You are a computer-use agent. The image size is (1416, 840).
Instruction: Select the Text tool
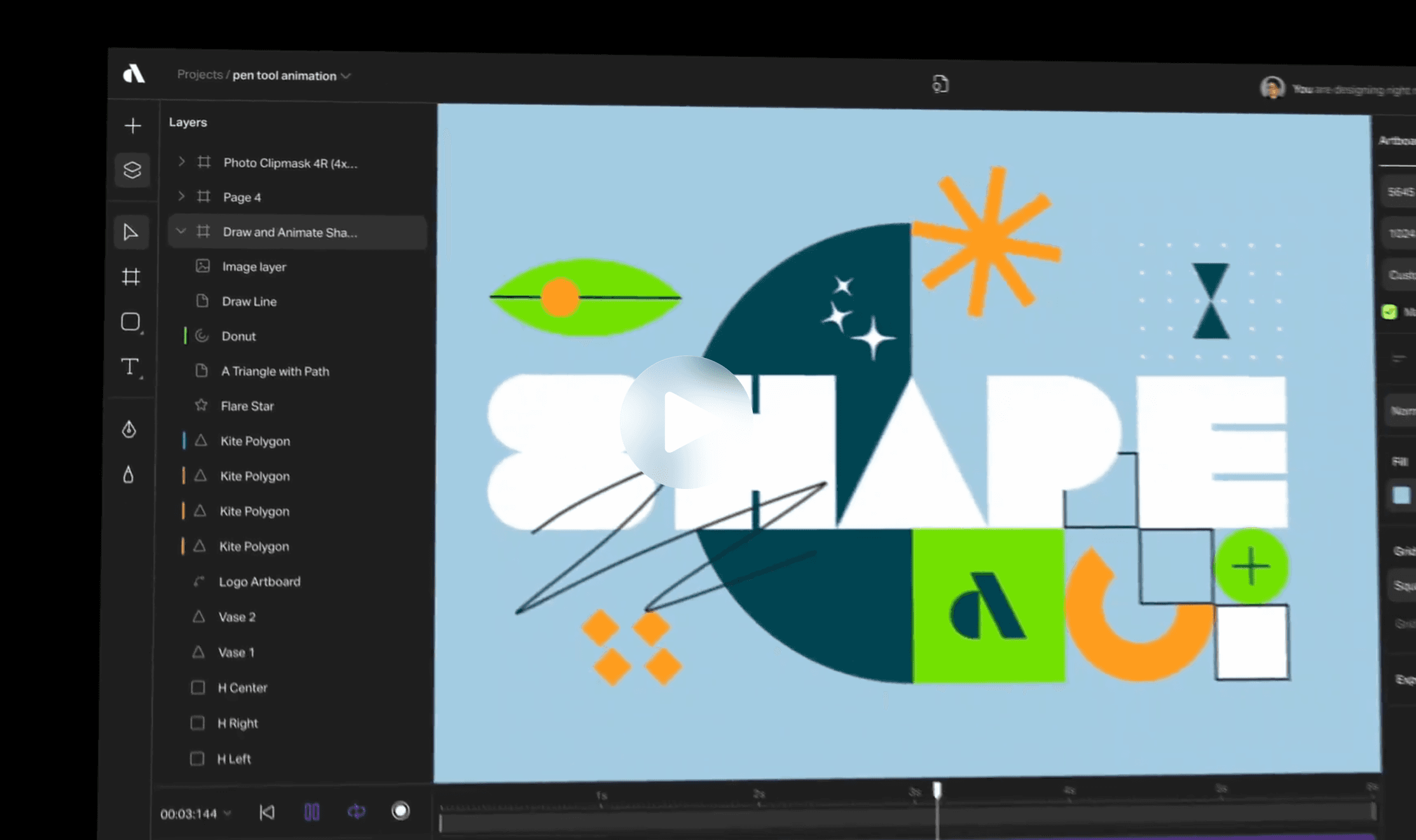(x=130, y=367)
